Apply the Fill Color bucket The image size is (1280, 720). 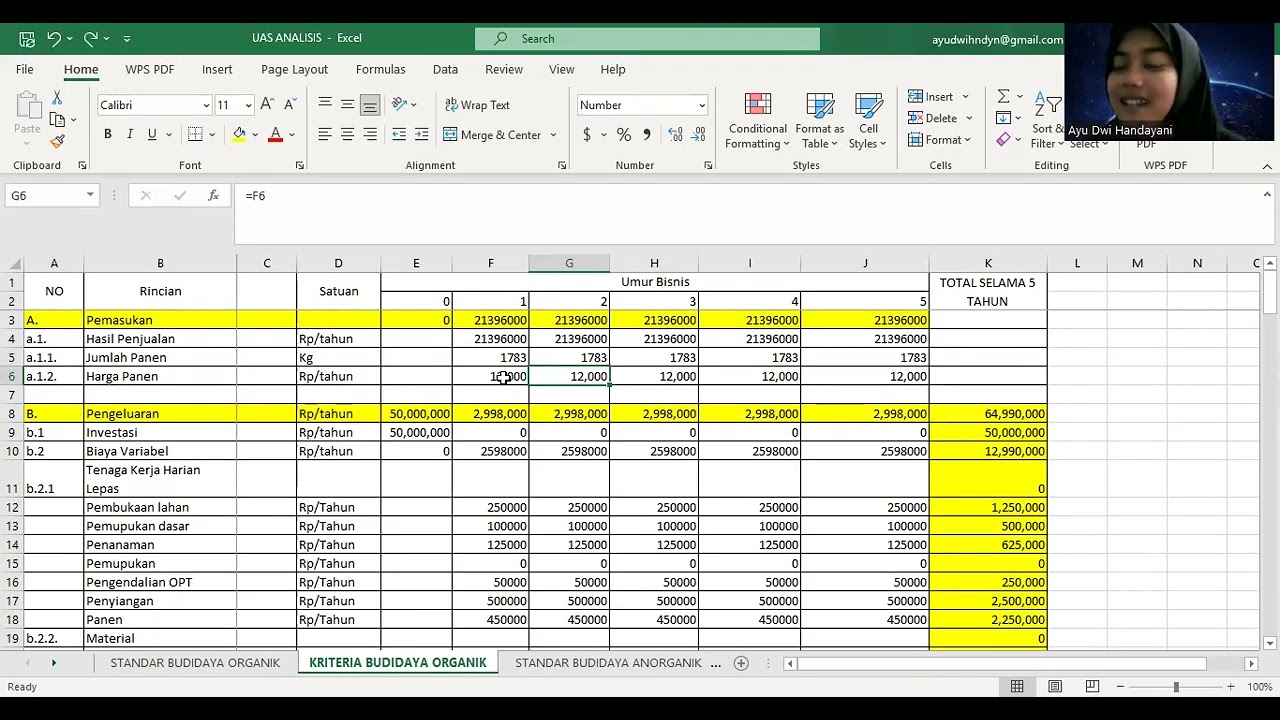239,134
